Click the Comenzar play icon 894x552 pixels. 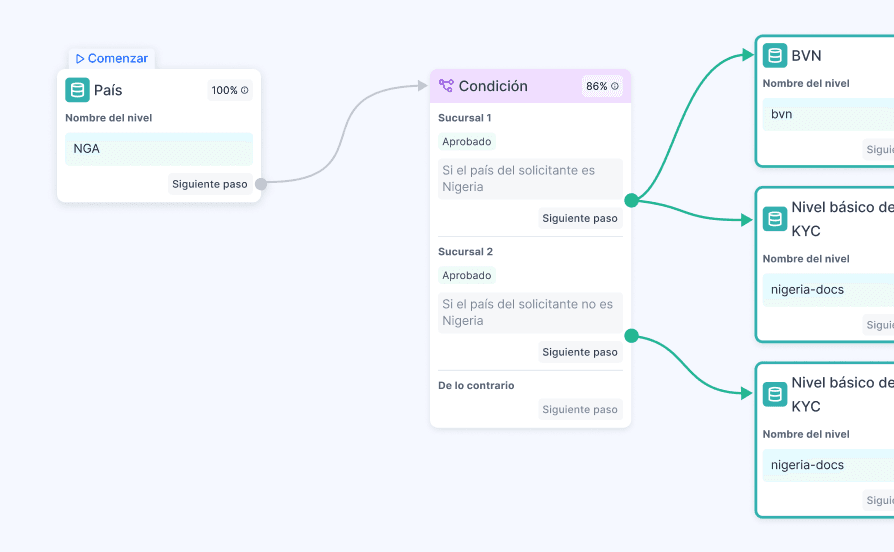(80, 59)
